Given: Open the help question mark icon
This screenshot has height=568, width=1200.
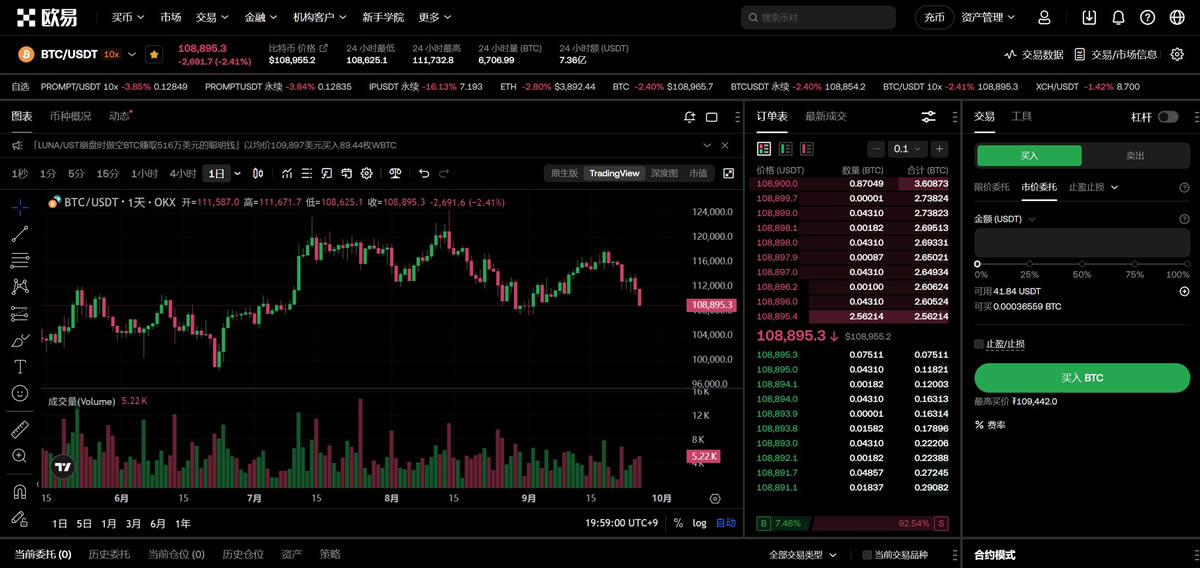Looking at the screenshot, I should pyautogui.click(x=1147, y=17).
